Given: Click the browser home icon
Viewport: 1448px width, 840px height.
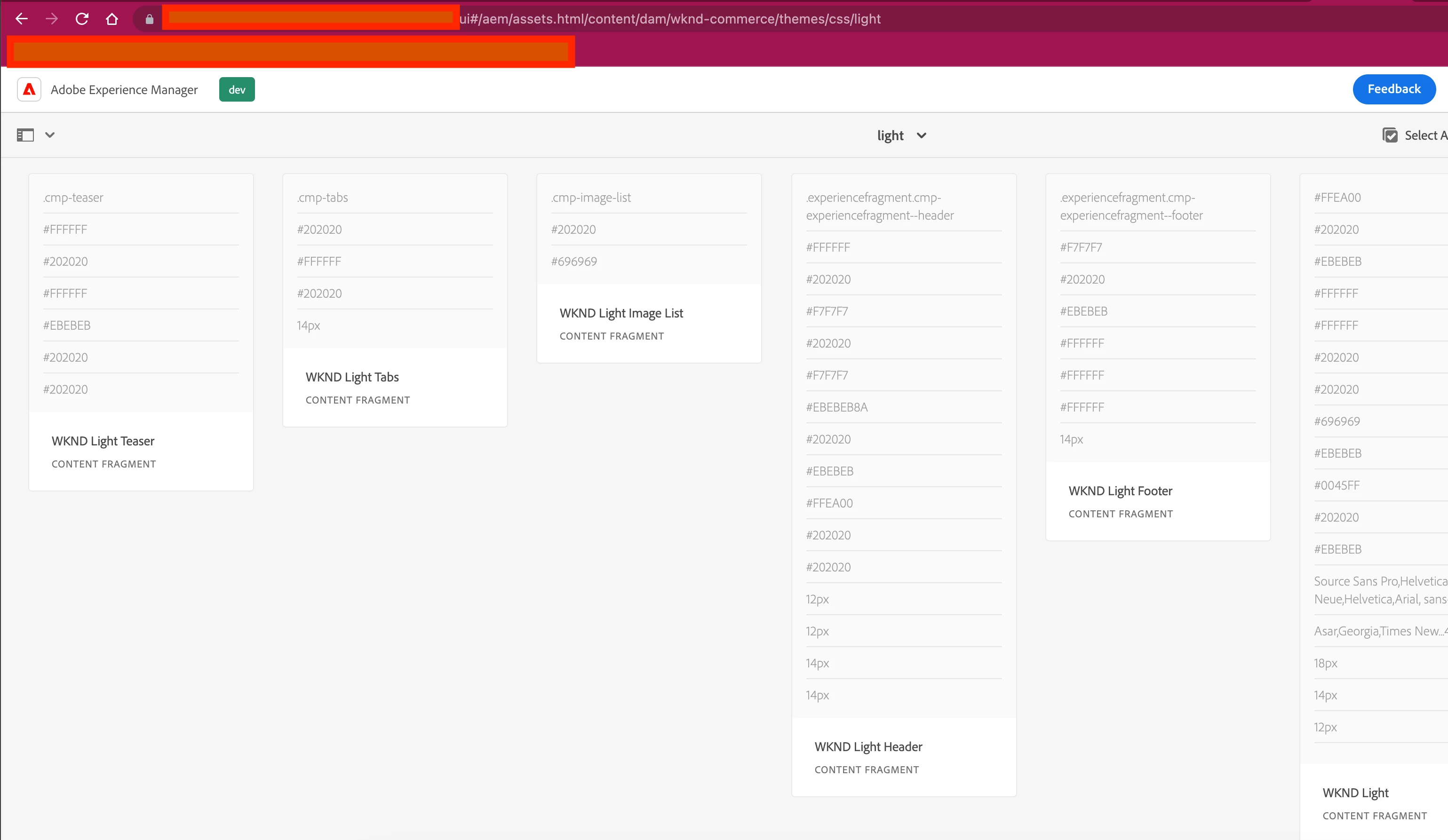Looking at the screenshot, I should 112,19.
